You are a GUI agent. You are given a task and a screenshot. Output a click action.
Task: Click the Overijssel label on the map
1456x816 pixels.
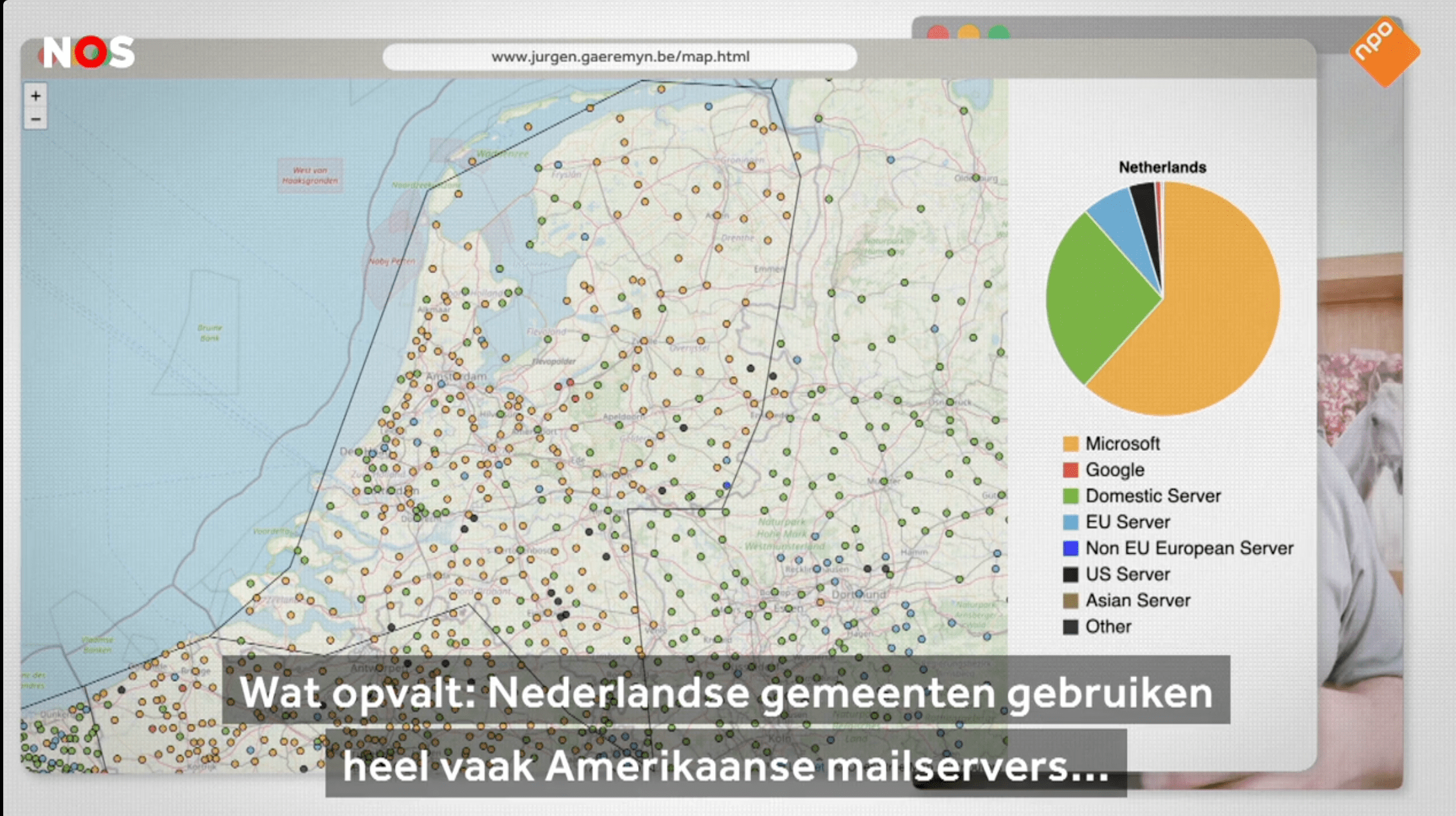click(689, 348)
